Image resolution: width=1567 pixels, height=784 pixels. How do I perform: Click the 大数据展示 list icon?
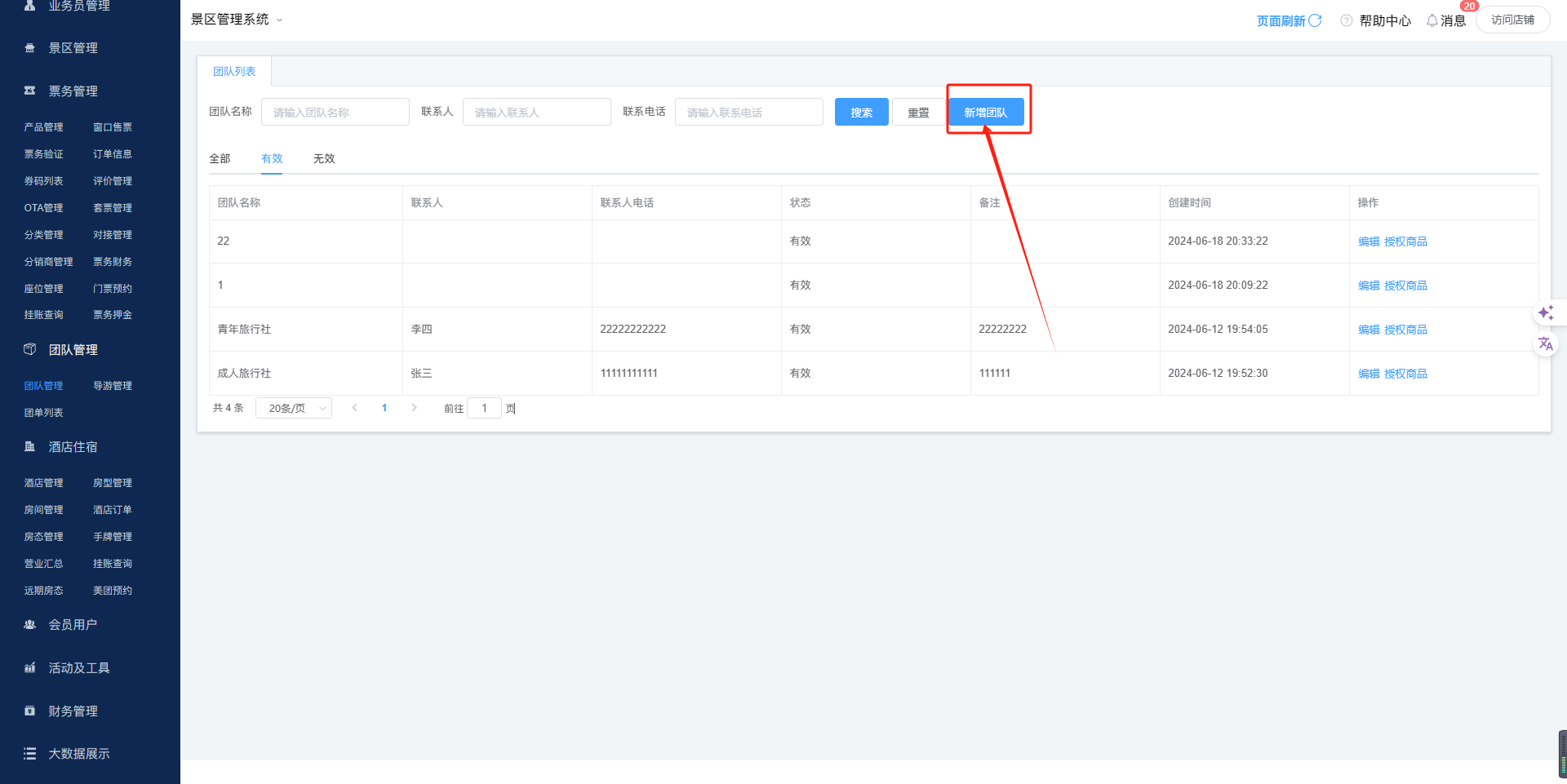pos(30,754)
